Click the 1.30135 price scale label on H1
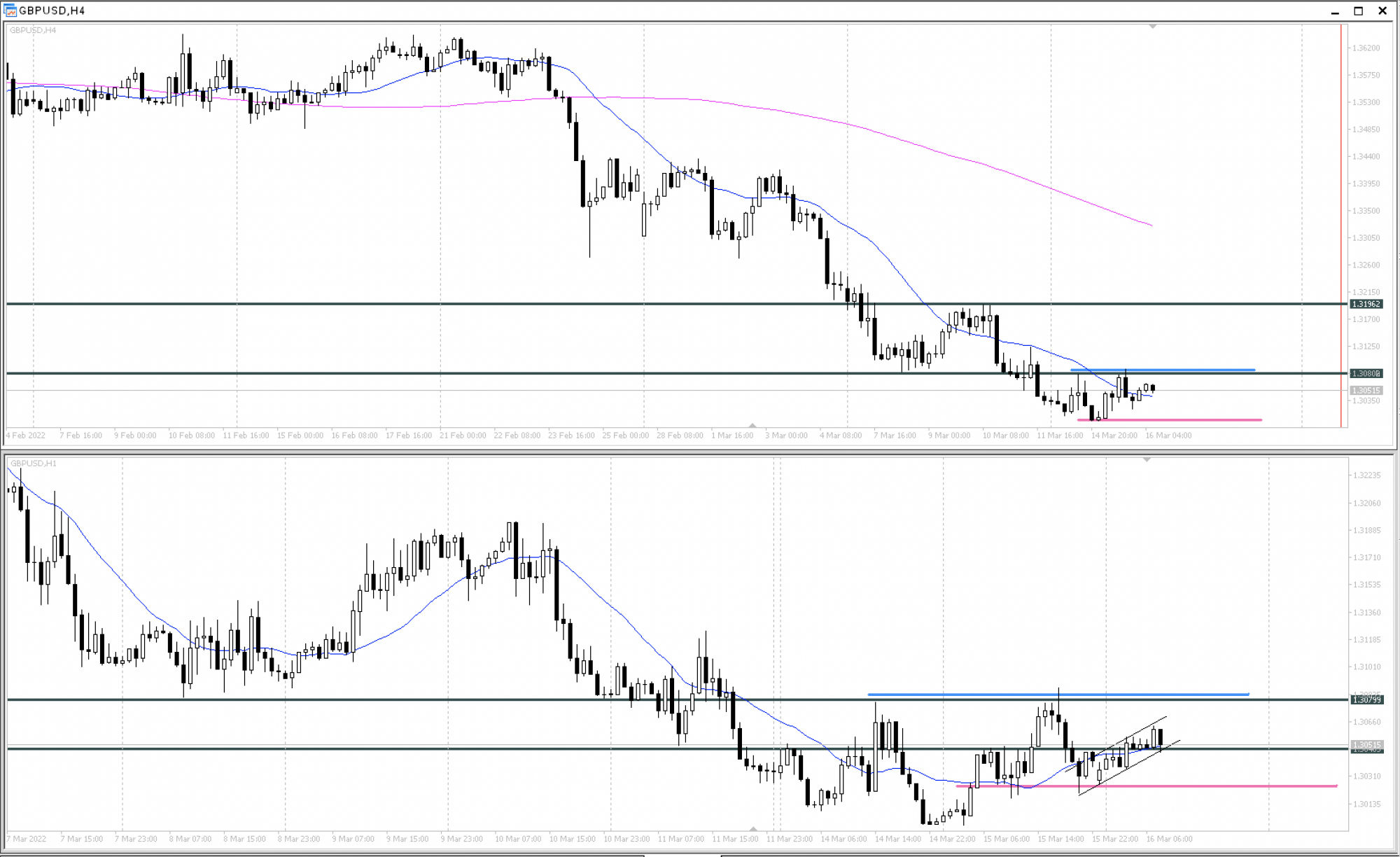1400x857 pixels. (1366, 804)
